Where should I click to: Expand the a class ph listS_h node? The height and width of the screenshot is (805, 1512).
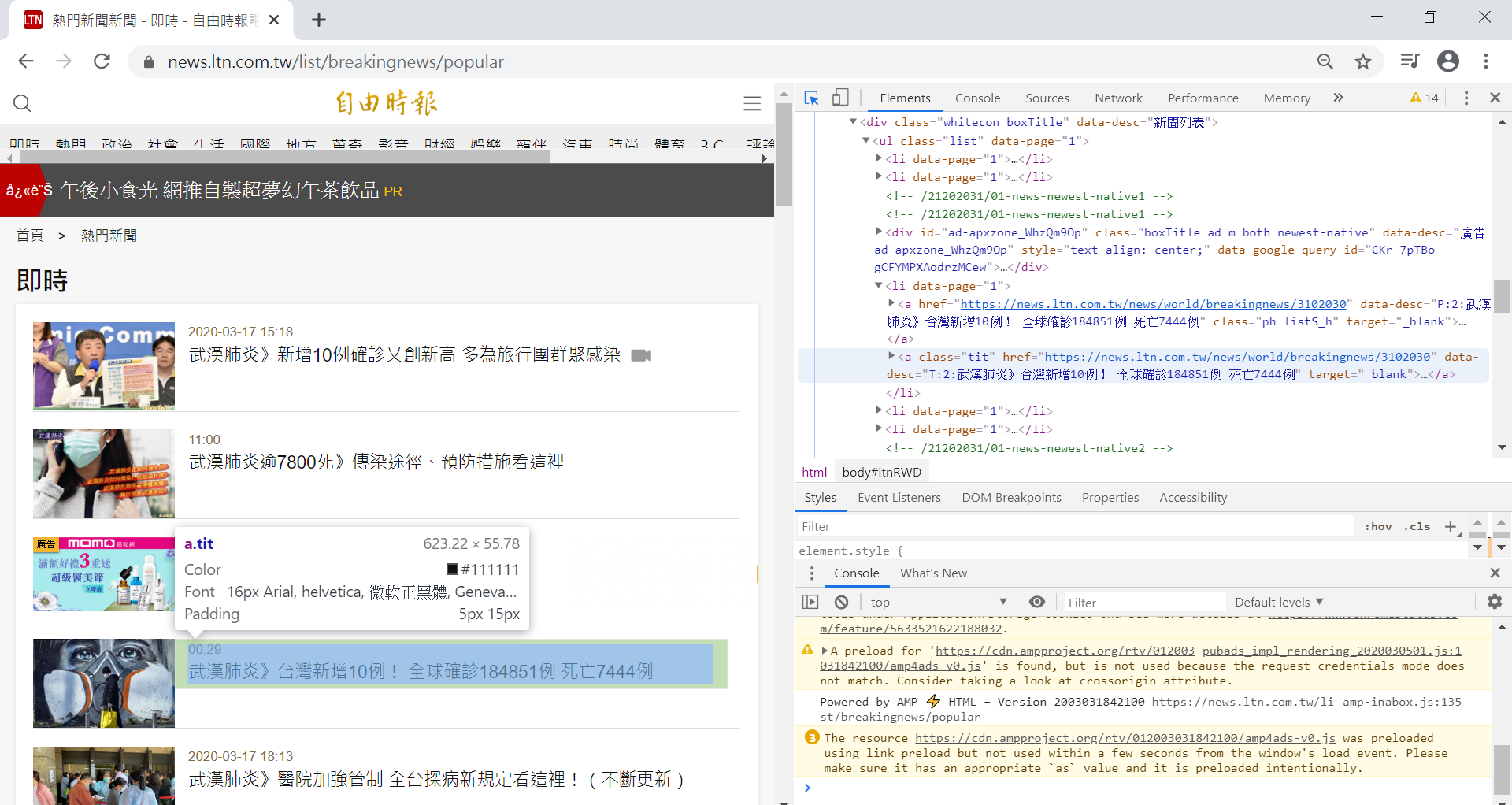tap(891, 304)
